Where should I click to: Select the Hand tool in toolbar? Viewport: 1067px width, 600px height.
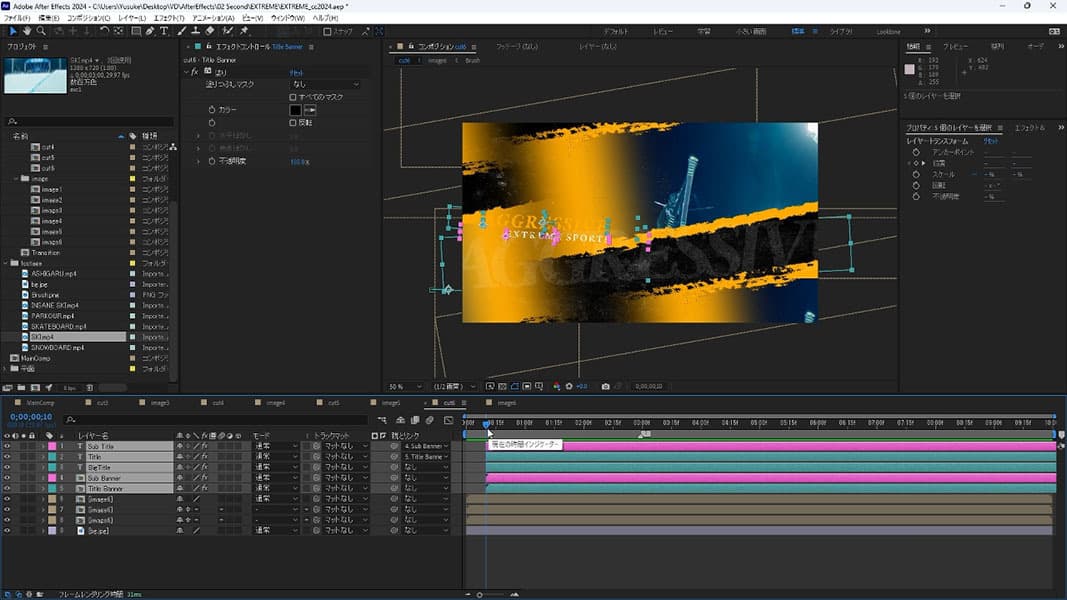[x=27, y=31]
